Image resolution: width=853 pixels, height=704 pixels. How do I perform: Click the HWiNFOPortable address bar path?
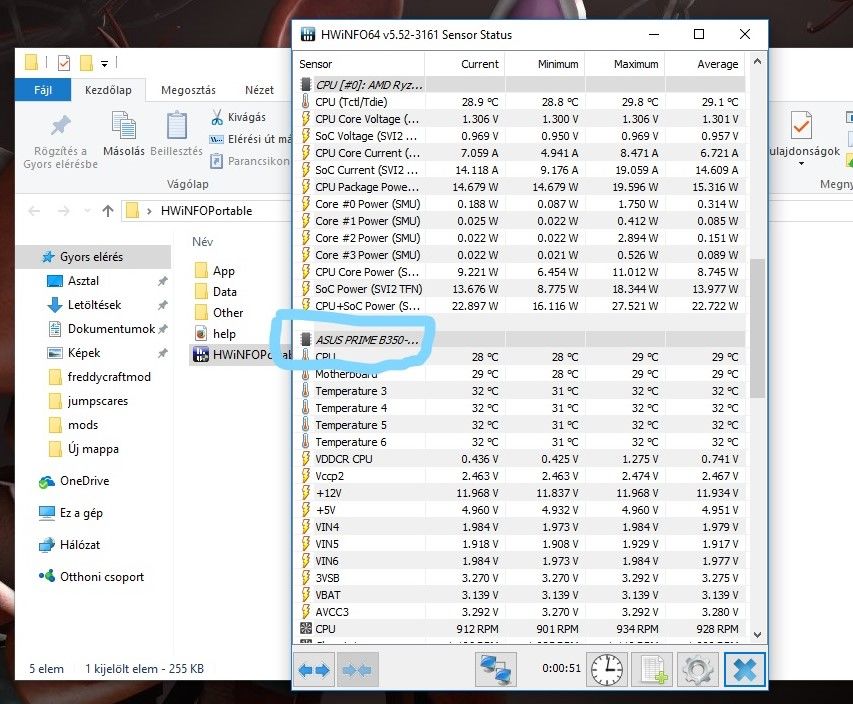[206, 211]
